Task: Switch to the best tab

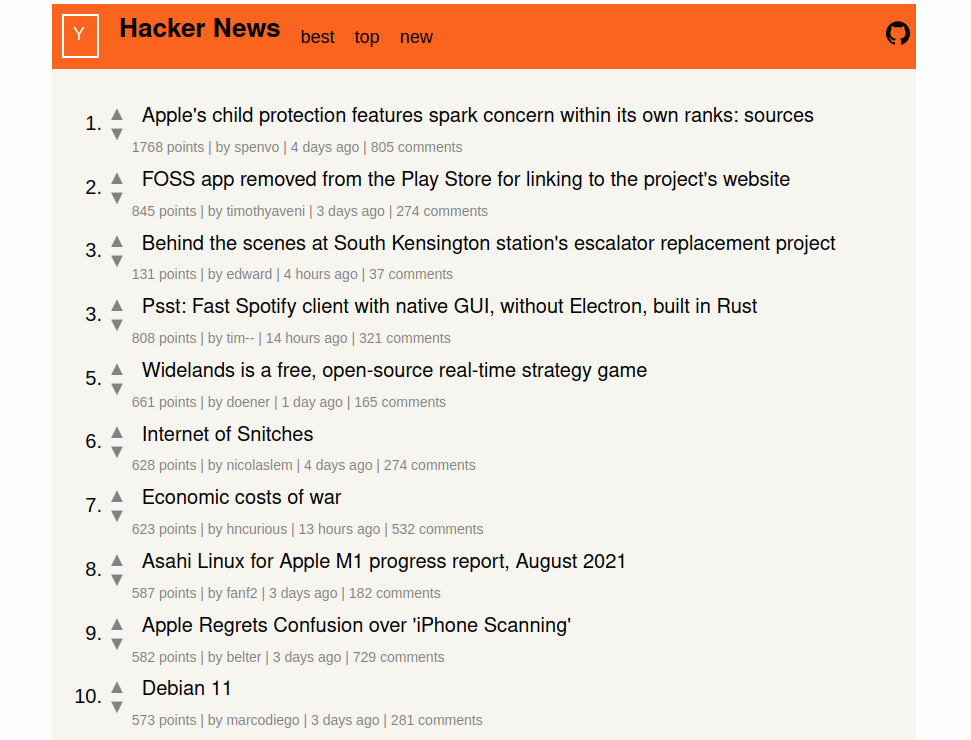Action: click(x=317, y=37)
